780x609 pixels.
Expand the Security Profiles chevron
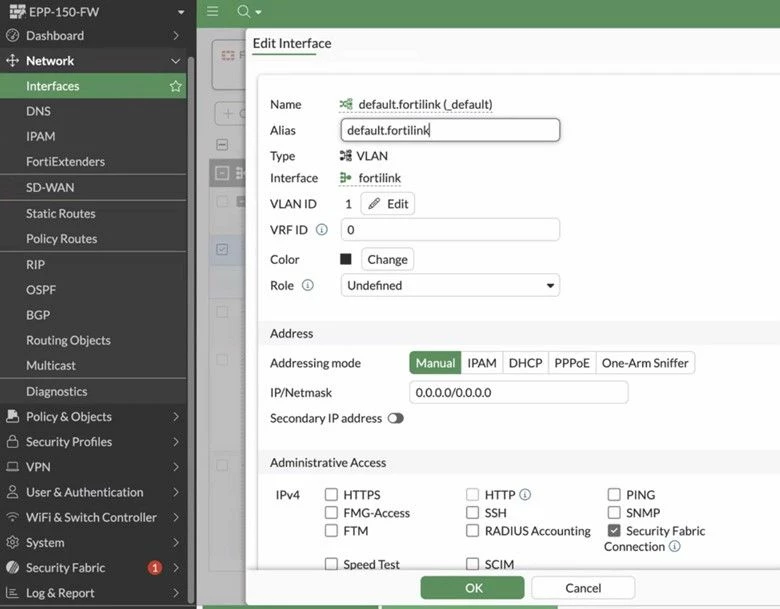176,441
